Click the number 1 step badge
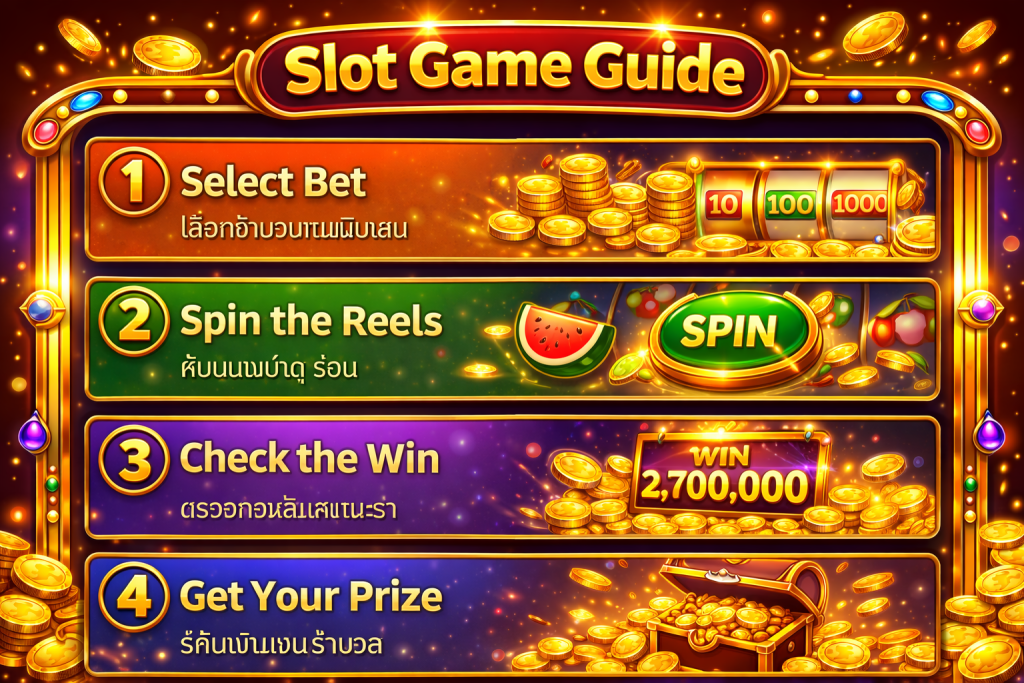This screenshot has height=683, width=1024. pyautogui.click(x=135, y=182)
